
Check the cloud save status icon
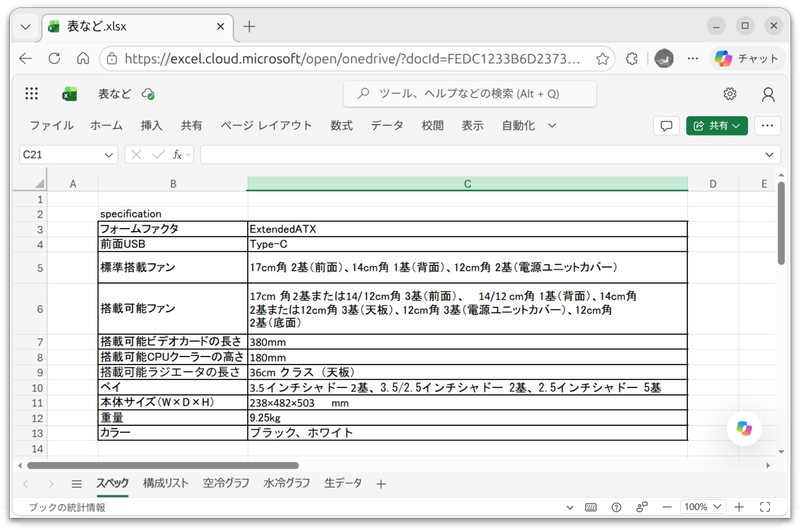click(148, 94)
